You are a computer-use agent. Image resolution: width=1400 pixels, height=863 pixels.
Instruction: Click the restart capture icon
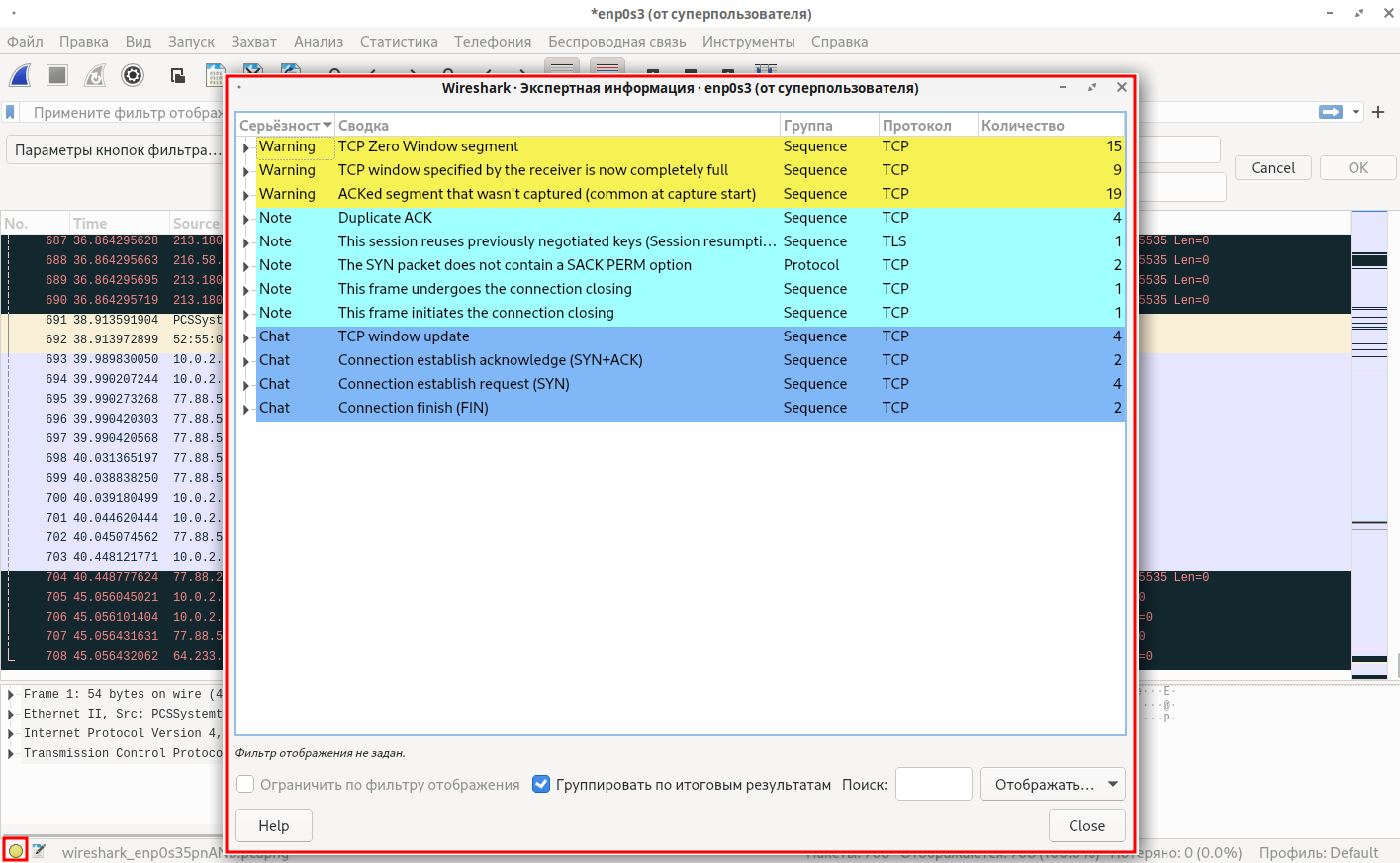[x=95, y=75]
